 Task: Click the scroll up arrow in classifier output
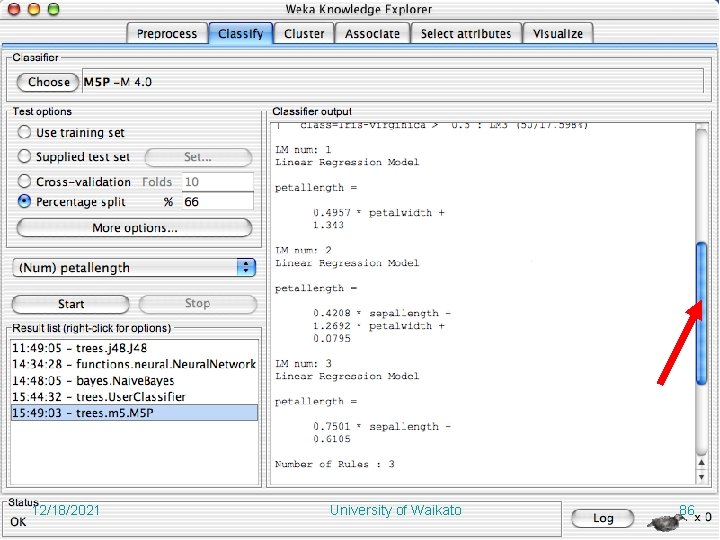click(701, 463)
